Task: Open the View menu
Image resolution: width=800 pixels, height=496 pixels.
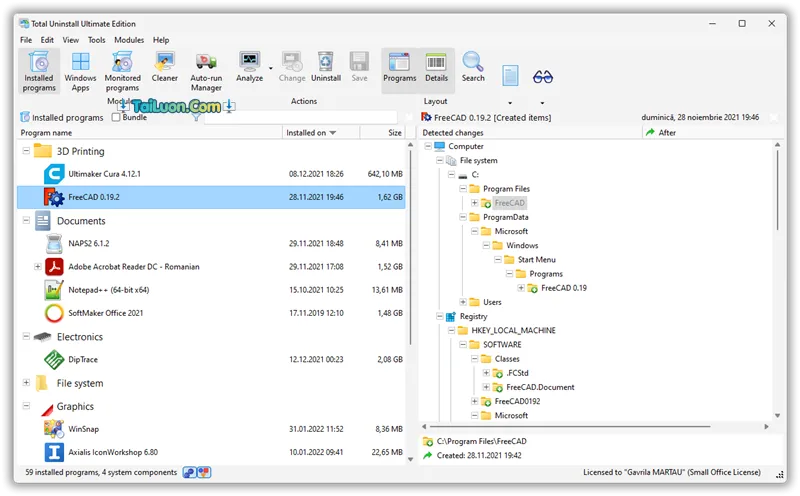Action: point(70,40)
